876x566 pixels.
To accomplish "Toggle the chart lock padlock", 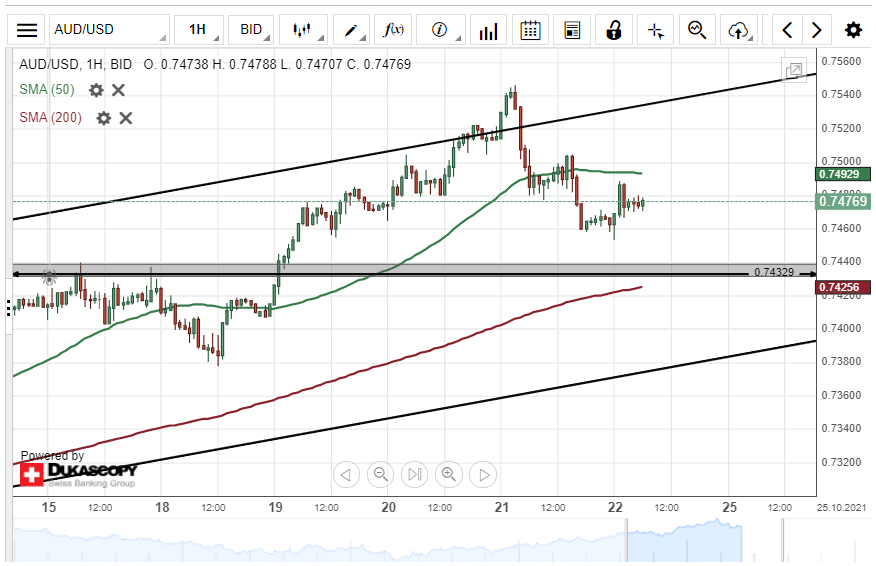I will tap(613, 30).
